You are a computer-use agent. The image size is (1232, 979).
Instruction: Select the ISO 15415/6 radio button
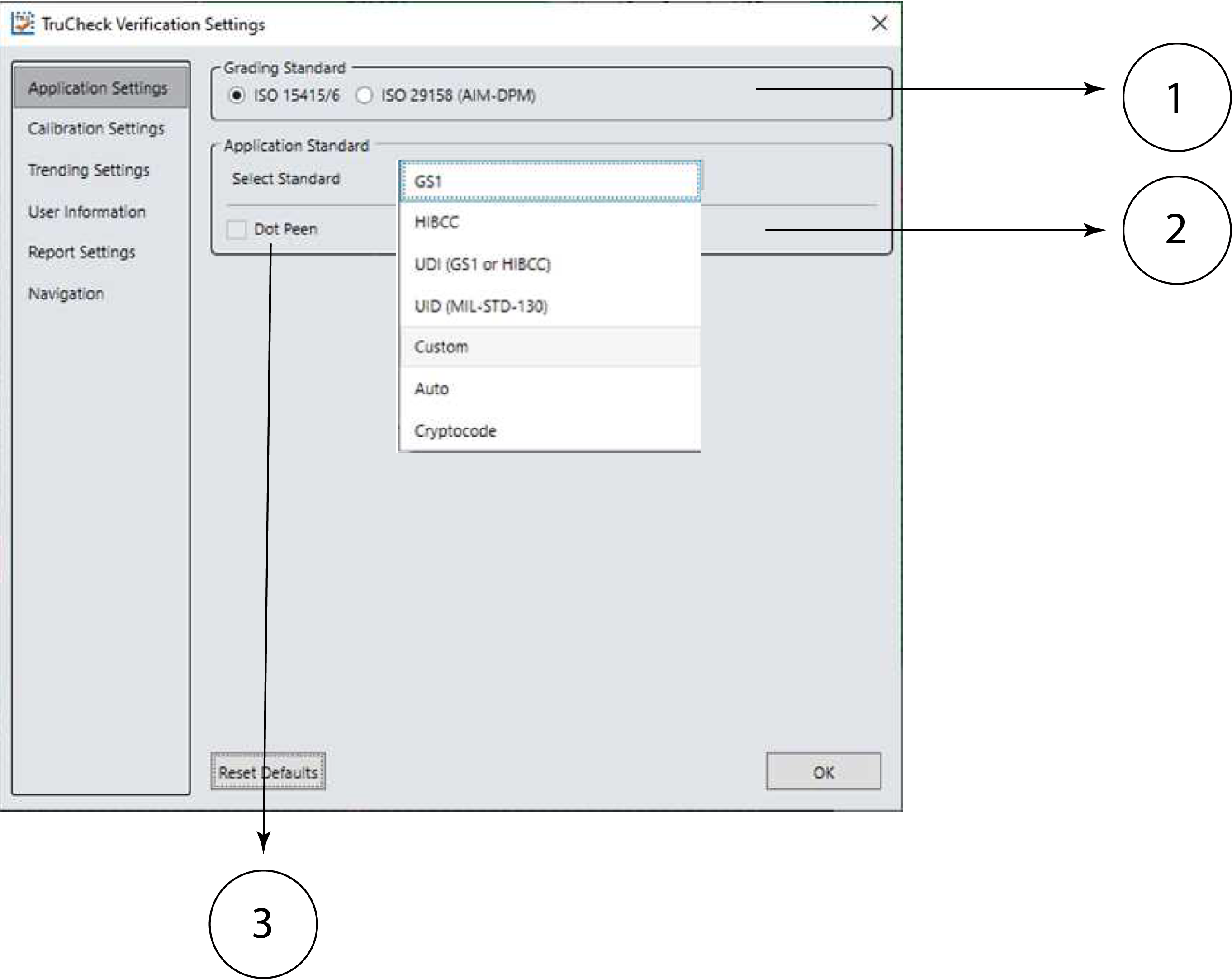(x=236, y=95)
